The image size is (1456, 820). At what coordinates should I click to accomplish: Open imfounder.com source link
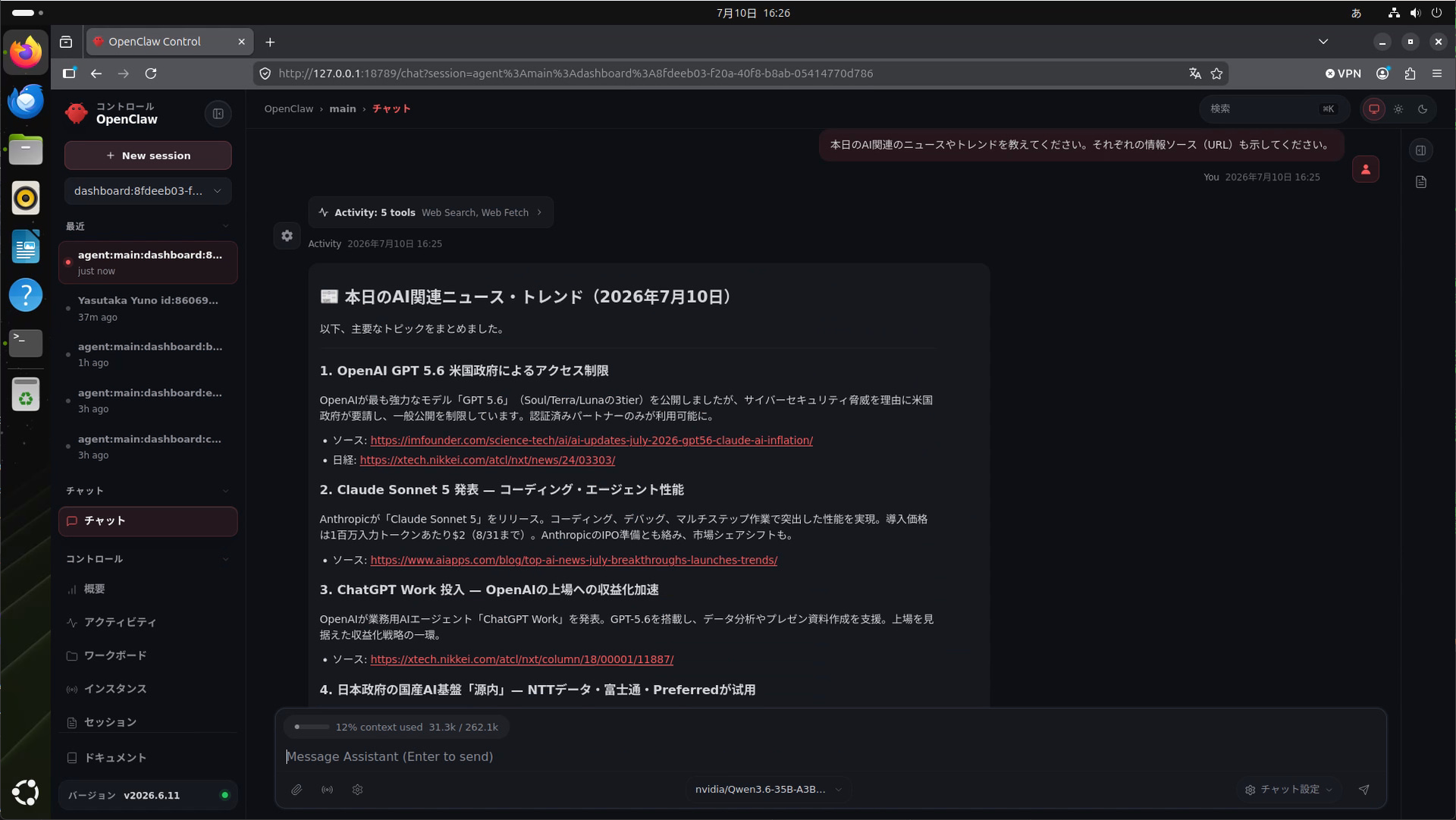591,441
